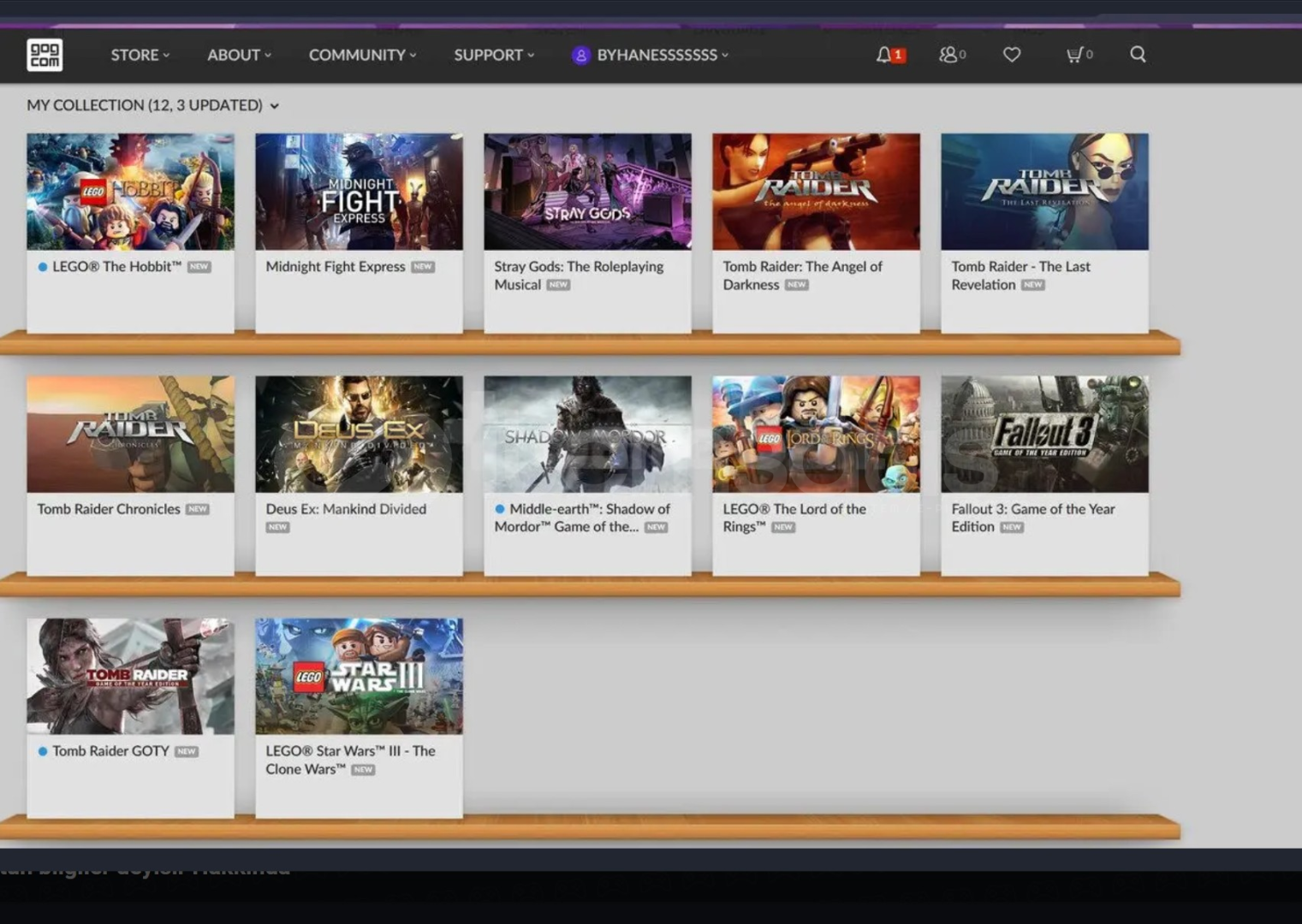
Task: Select the Tomb Raider GOTY cover thumbnail
Action: tap(130, 676)
